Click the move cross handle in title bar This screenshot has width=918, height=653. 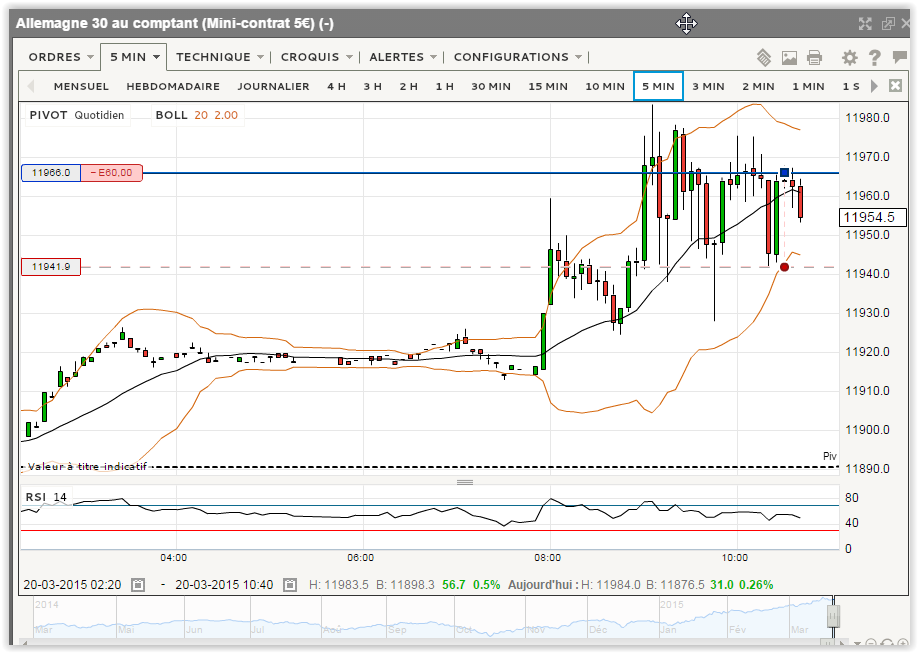[x=686, y=23]
